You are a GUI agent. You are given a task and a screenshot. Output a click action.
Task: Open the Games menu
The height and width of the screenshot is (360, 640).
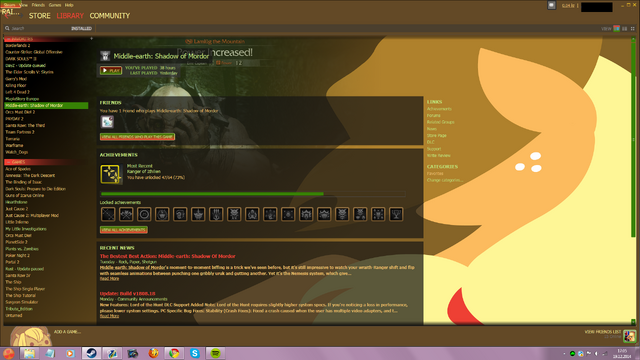55,5
